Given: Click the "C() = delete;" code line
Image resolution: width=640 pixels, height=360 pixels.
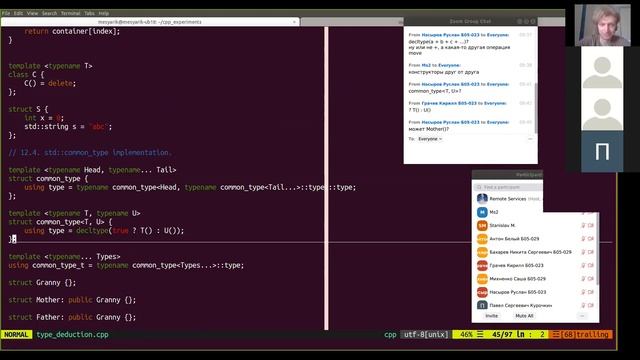Looking at the screenshot, I should tap(50, 83).
